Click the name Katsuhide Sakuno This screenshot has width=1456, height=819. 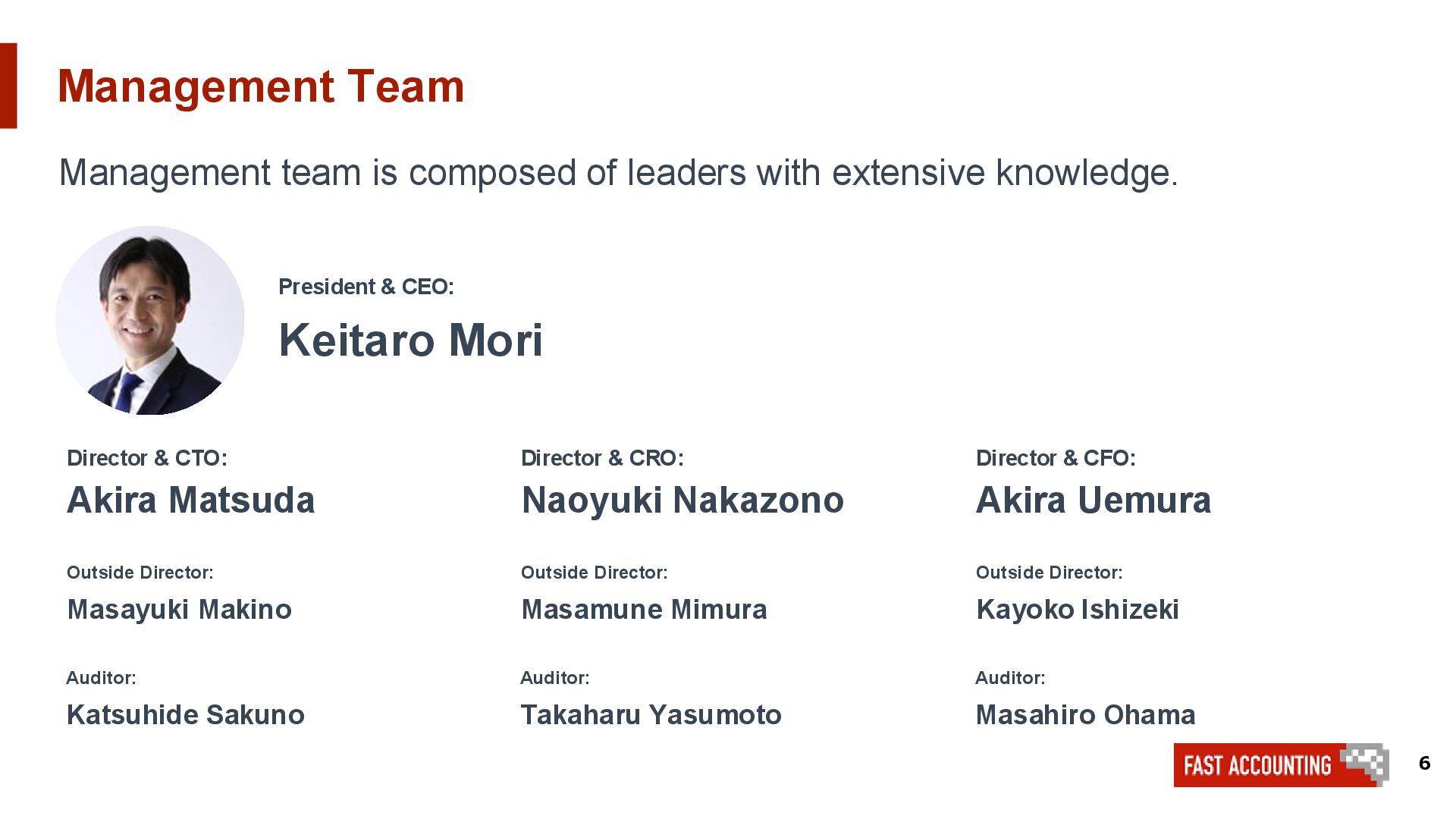click(186, 715)
